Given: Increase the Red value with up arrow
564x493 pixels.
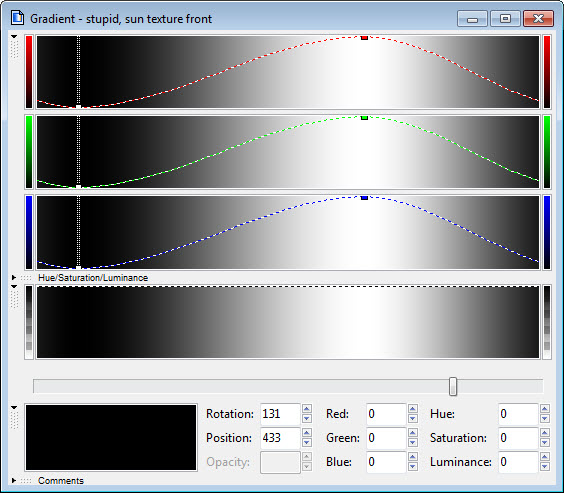Looking at the screenshot, I should click(413, 409).
